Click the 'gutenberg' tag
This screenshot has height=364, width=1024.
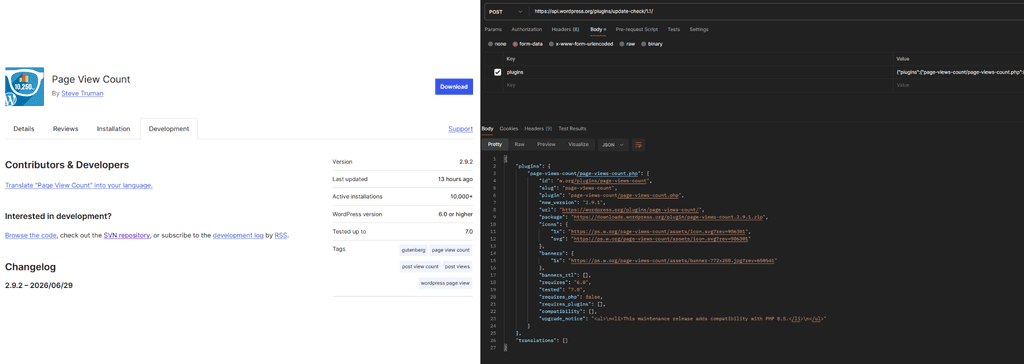[413, 250]
